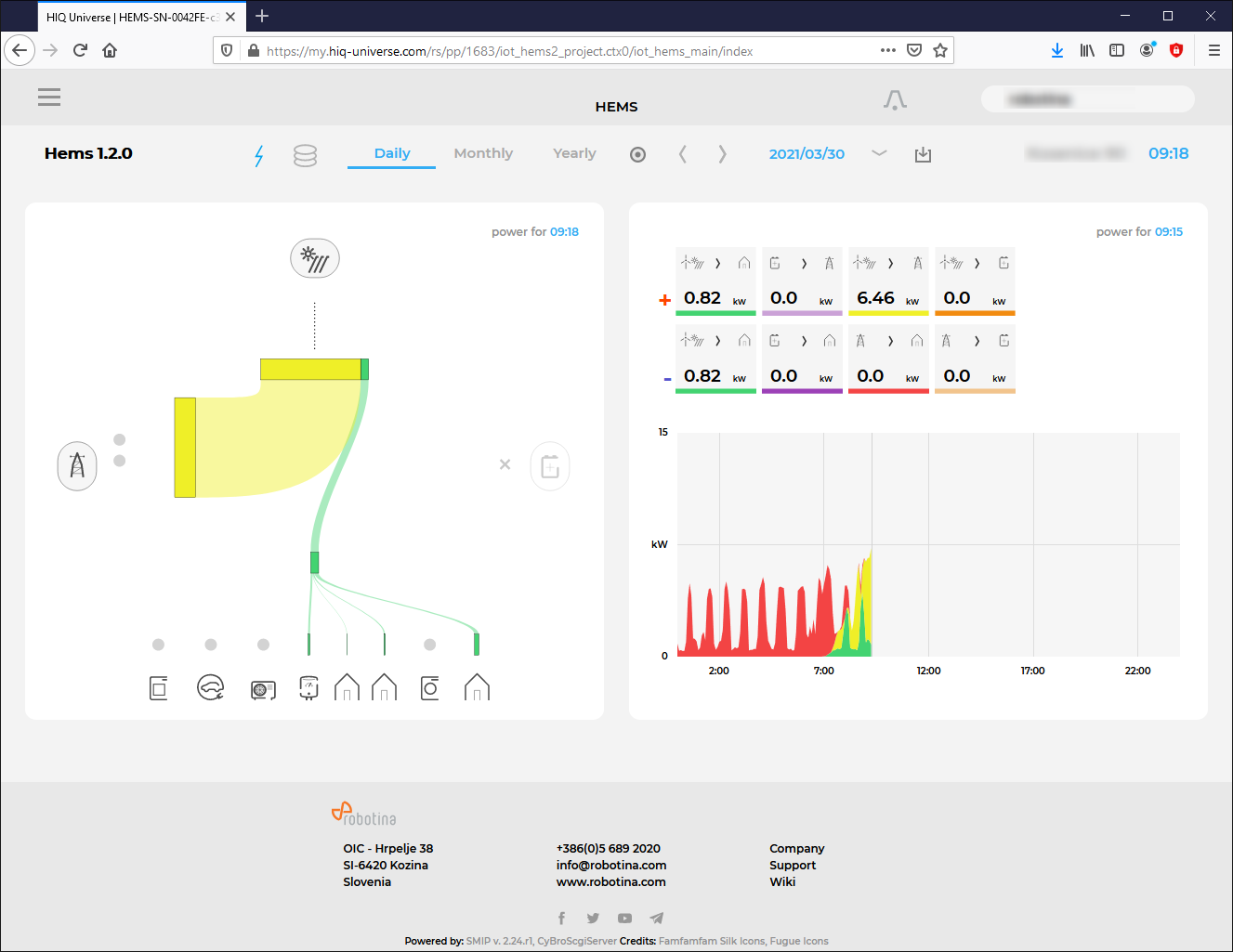Click the yellow 6.46 kW solar-to-grid tile

[888, 282]
